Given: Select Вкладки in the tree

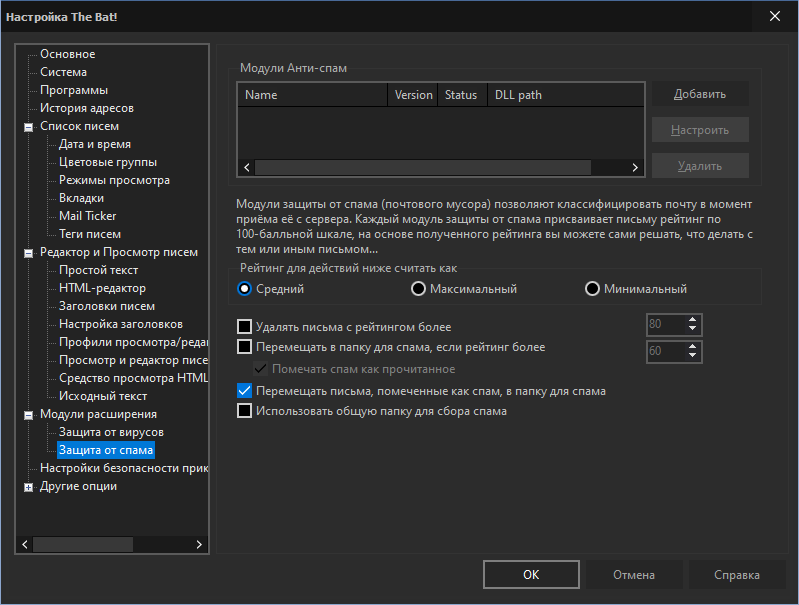Looking at the screenshot, I should coord(82,198).
